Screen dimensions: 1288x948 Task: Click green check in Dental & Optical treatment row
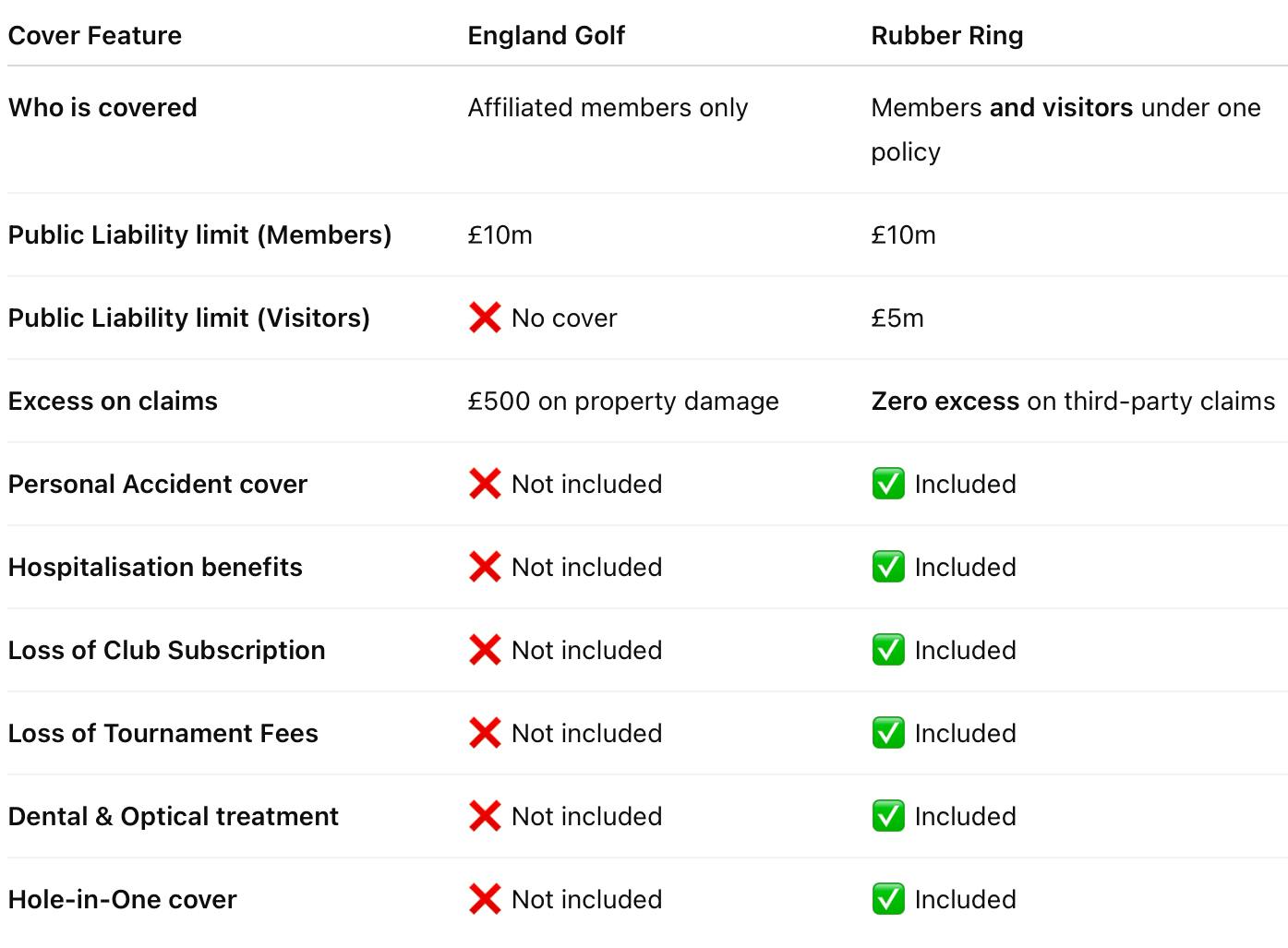tap(888, 816)
